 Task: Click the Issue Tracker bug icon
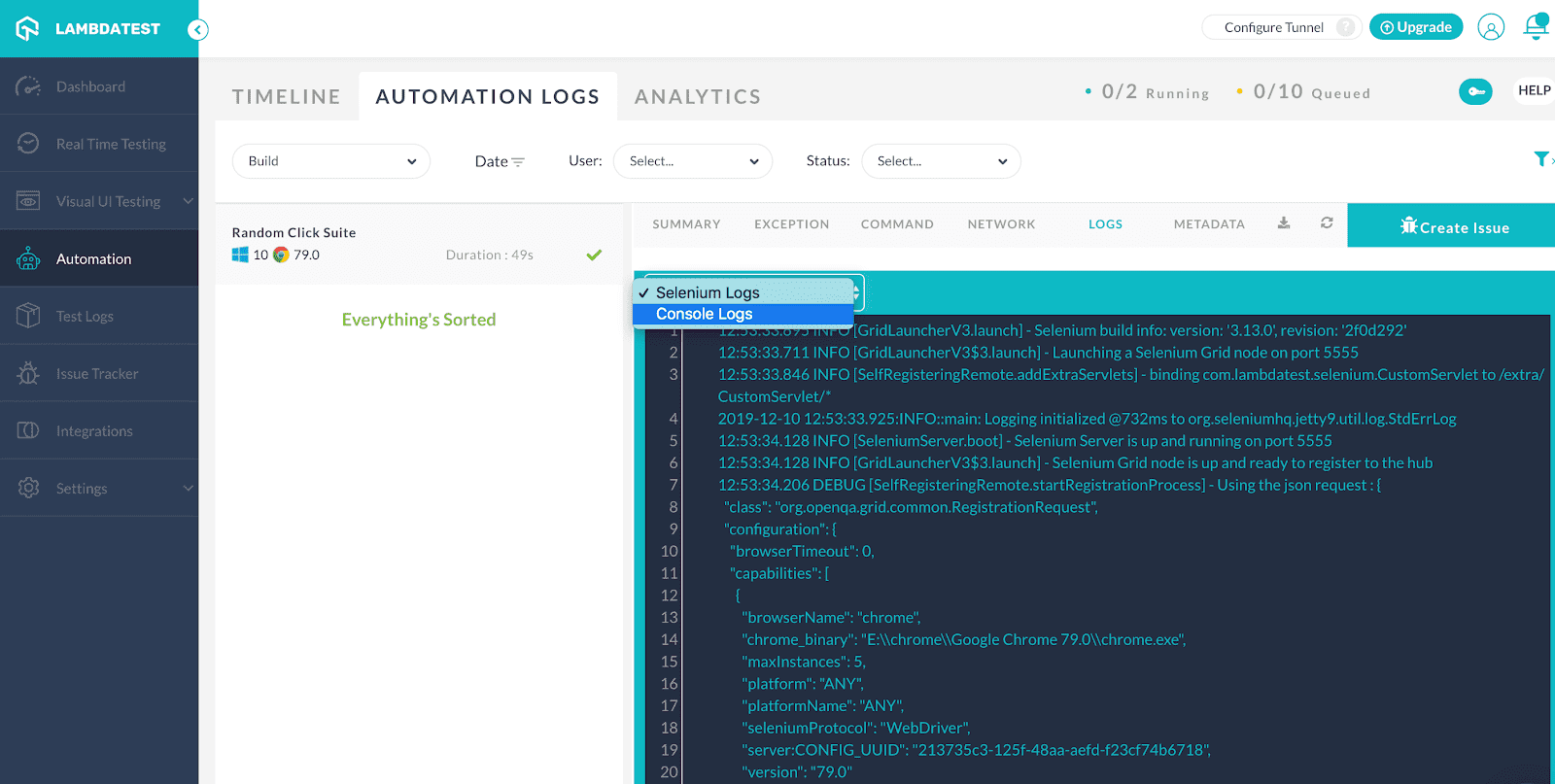click(28, 373)
